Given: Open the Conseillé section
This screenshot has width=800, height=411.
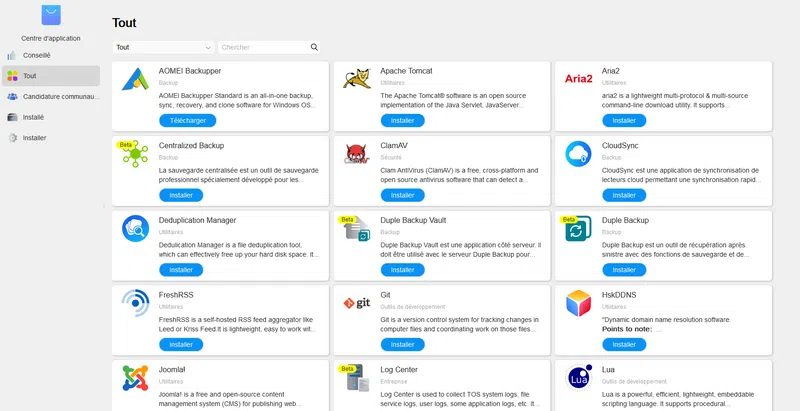Looking at the screenshot, I should [51, 55].
